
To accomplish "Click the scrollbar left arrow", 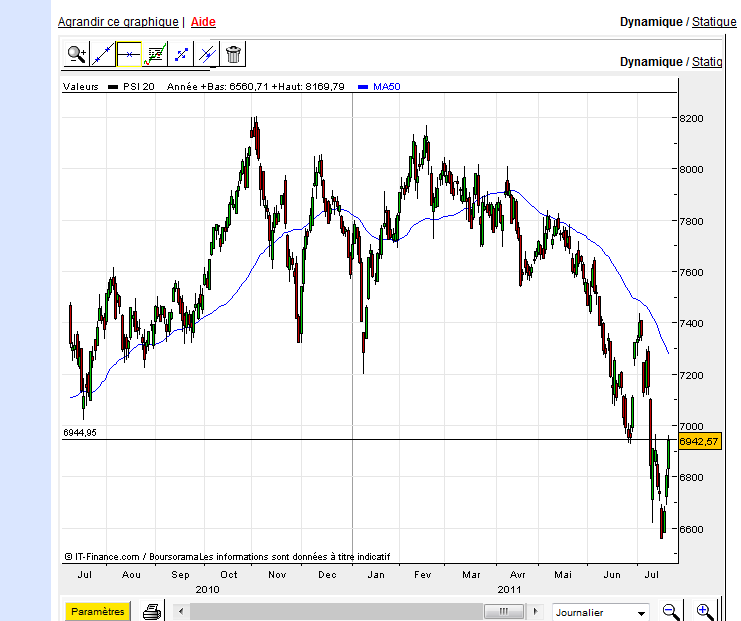I will tap(181, 611).
